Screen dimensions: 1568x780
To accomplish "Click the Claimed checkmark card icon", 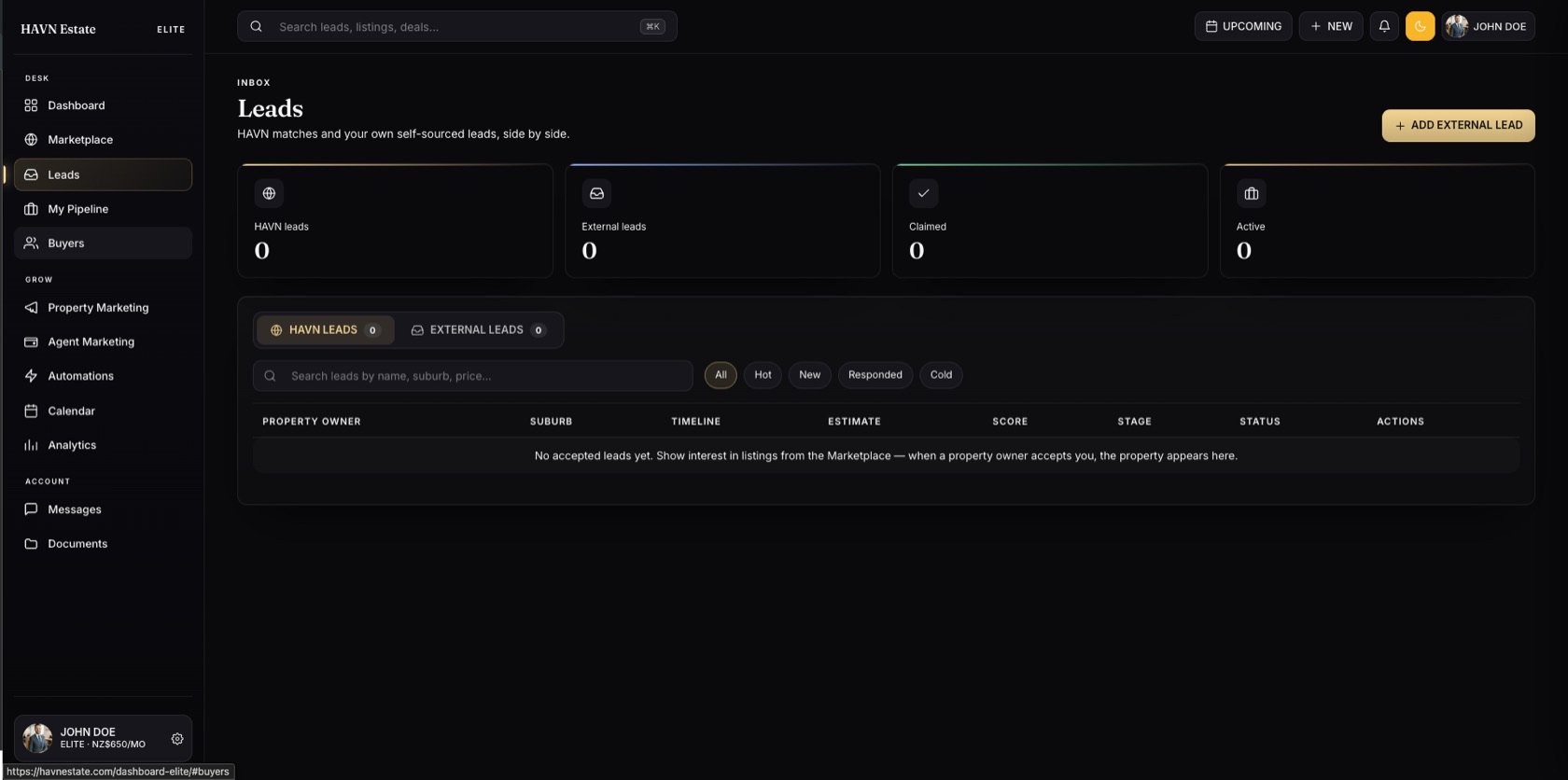I will click(924, 193).
